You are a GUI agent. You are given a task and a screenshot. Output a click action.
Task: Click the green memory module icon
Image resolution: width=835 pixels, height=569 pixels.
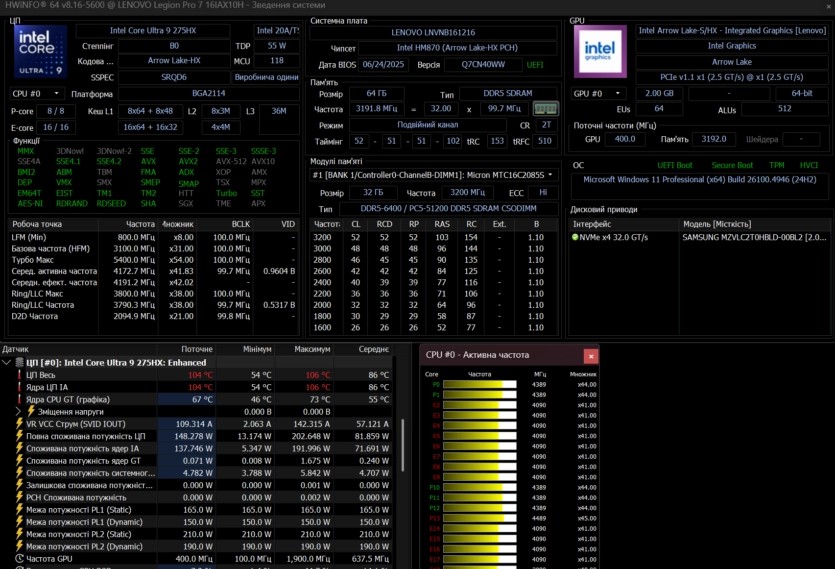tap(544, 108)
